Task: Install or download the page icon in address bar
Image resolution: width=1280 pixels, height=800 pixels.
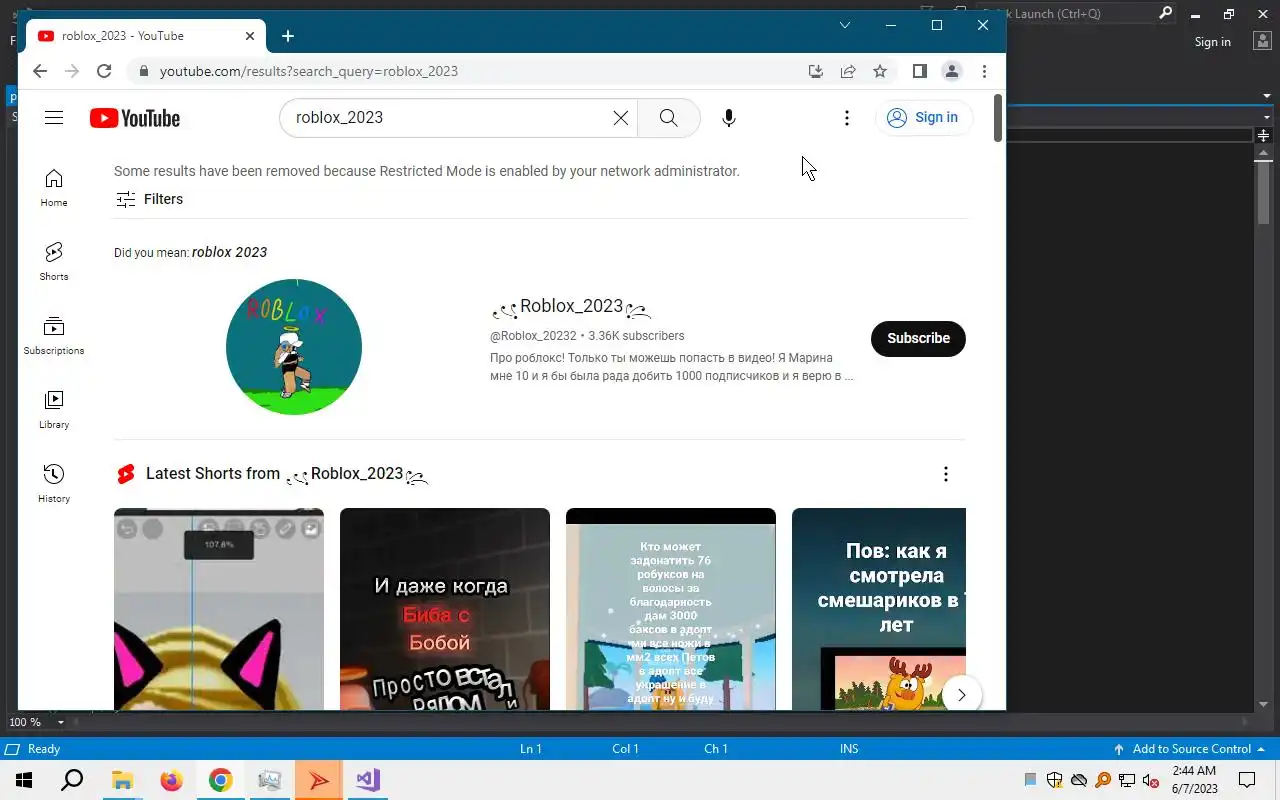Action: pyautogui.click(x=816, y=71)
